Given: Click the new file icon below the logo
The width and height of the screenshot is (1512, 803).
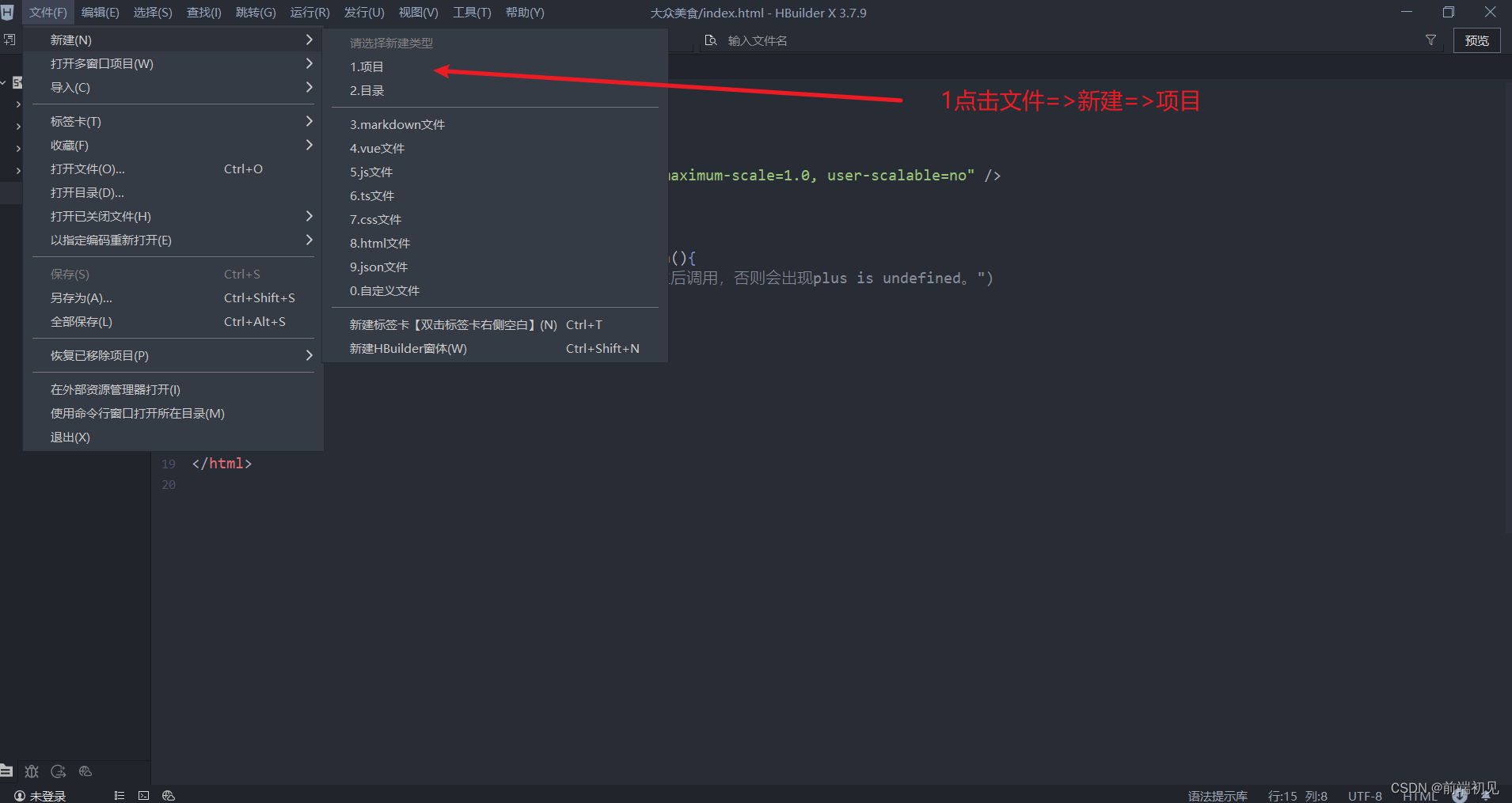Looking at the screenshot, I should click(x=9, y=40).
